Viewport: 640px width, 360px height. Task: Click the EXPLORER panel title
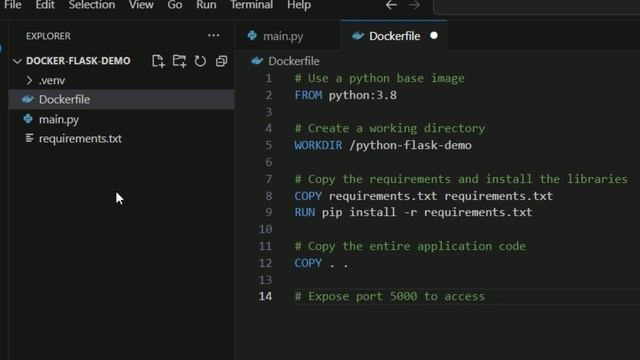(x=48, y=36)
